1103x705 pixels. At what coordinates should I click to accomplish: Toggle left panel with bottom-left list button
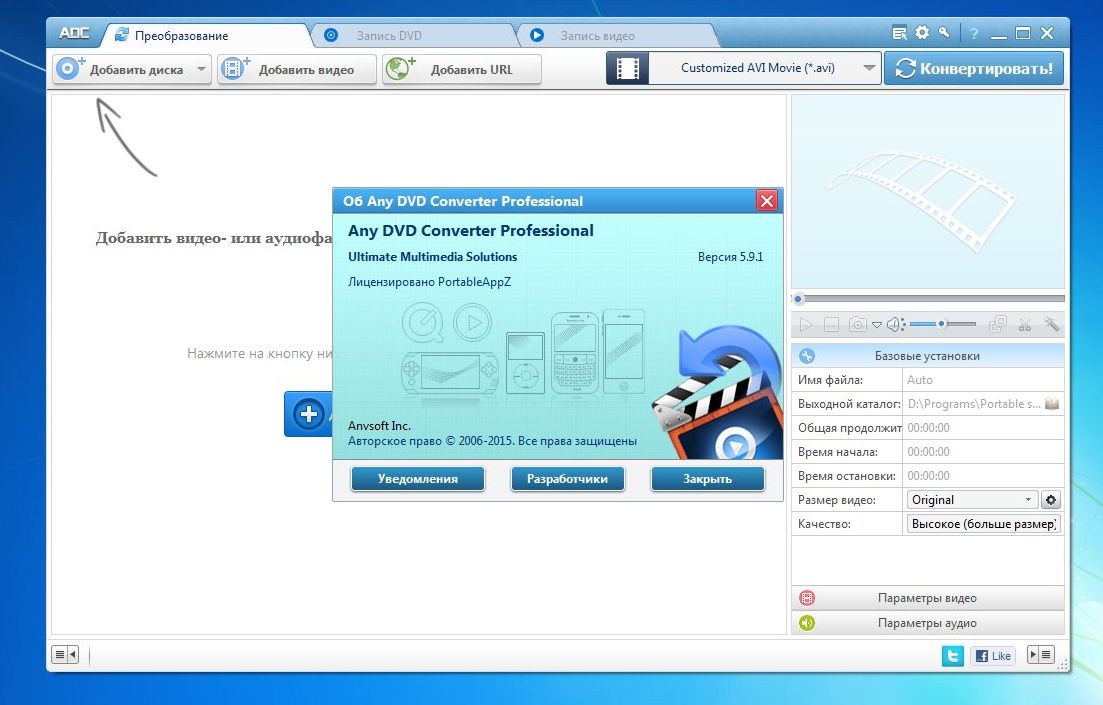tap(65, 655)
